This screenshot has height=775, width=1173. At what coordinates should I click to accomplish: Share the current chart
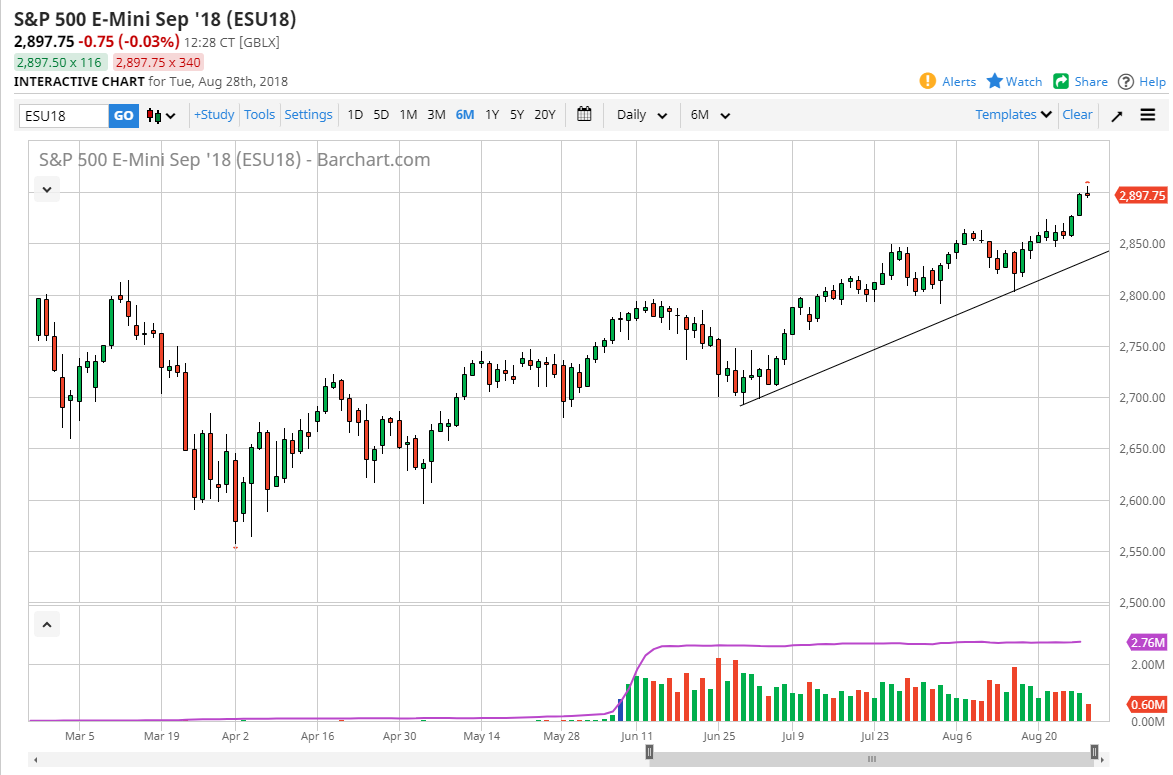pos(1080,81)
